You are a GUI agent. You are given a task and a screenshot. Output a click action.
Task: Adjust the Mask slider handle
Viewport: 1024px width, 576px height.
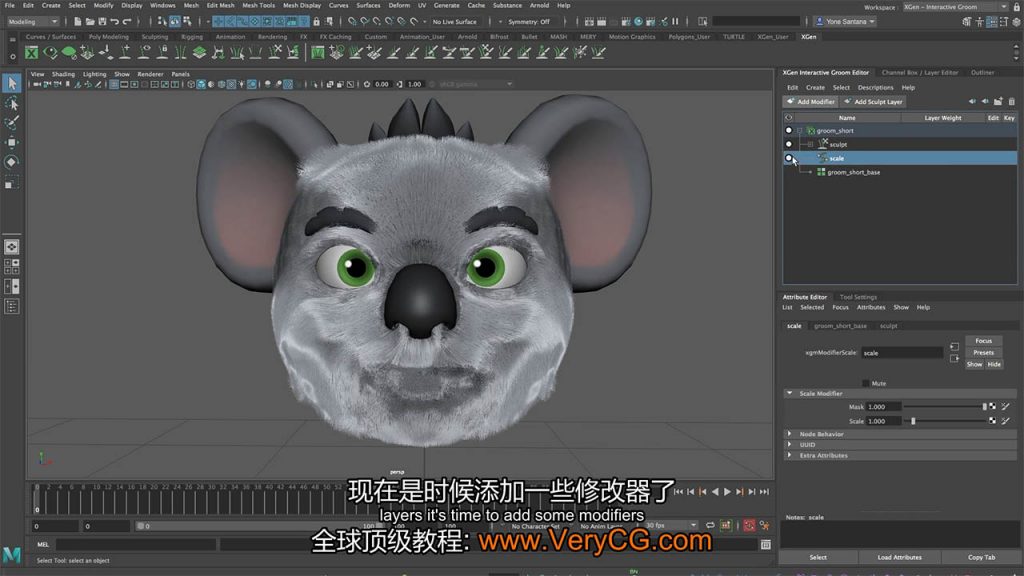pos(984,406)
